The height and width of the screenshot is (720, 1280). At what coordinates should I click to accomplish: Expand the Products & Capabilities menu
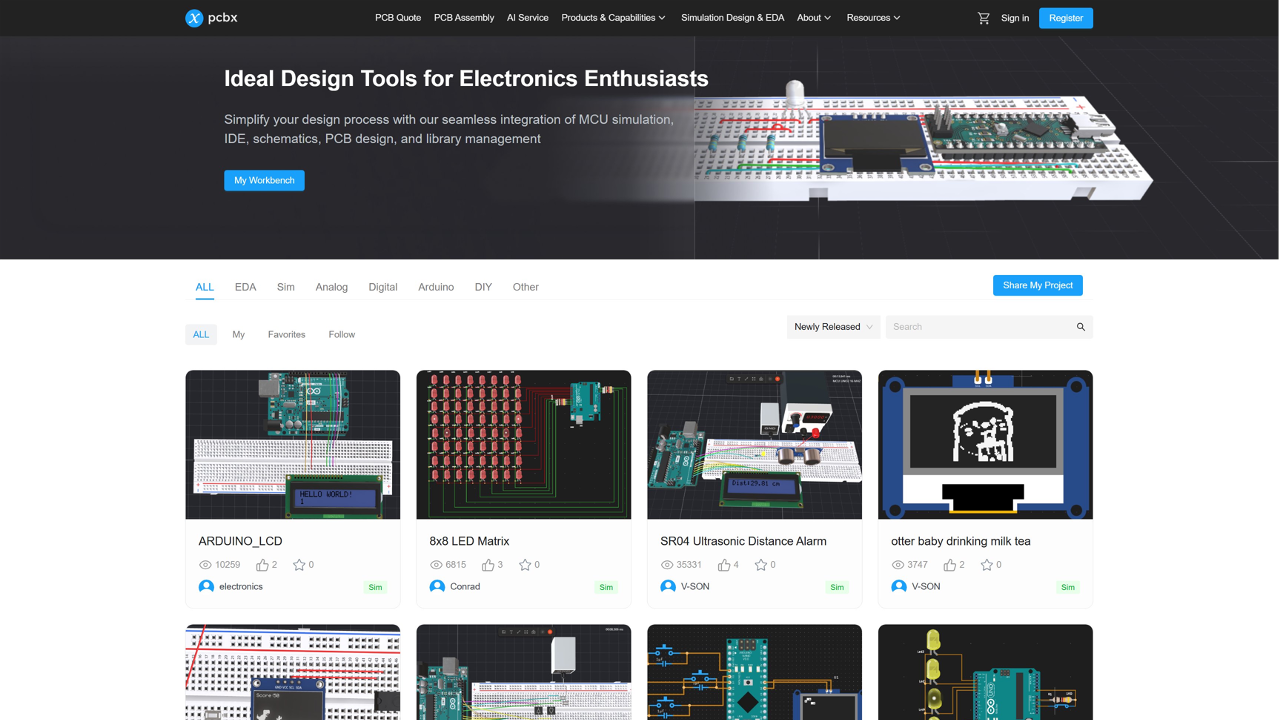coord(613,18)
